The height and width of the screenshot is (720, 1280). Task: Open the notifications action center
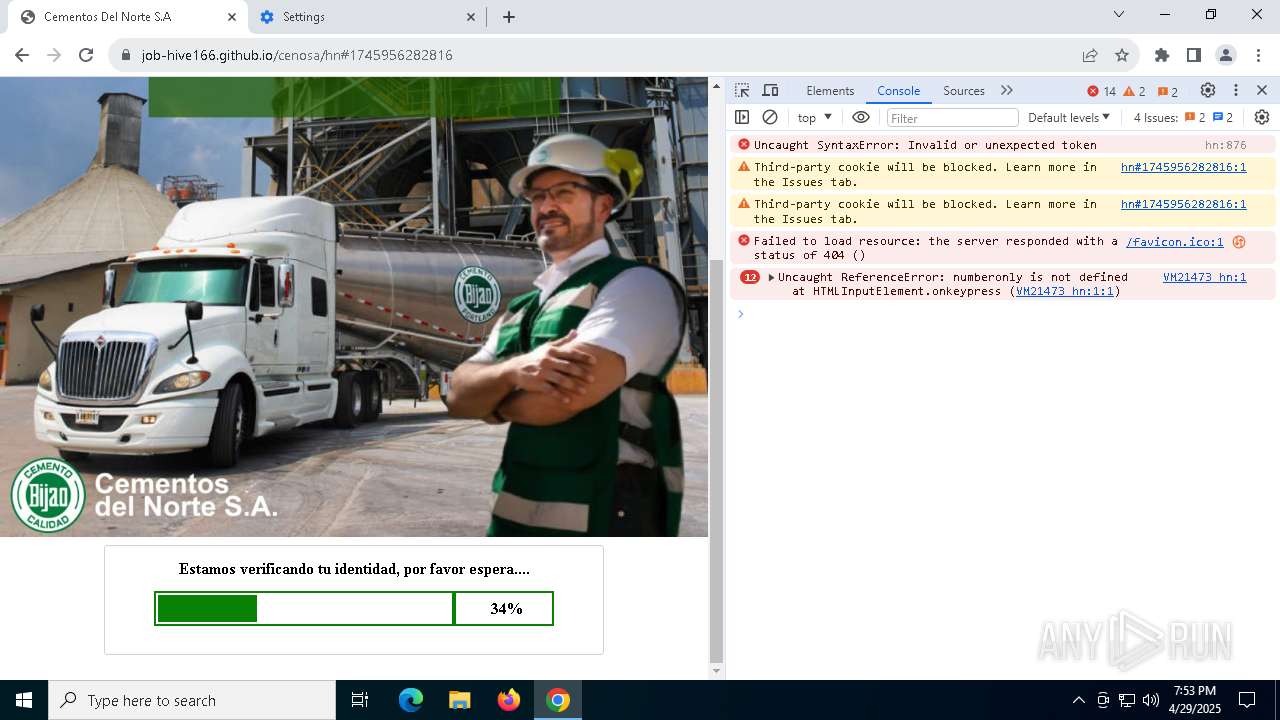tap(1247, 700)
